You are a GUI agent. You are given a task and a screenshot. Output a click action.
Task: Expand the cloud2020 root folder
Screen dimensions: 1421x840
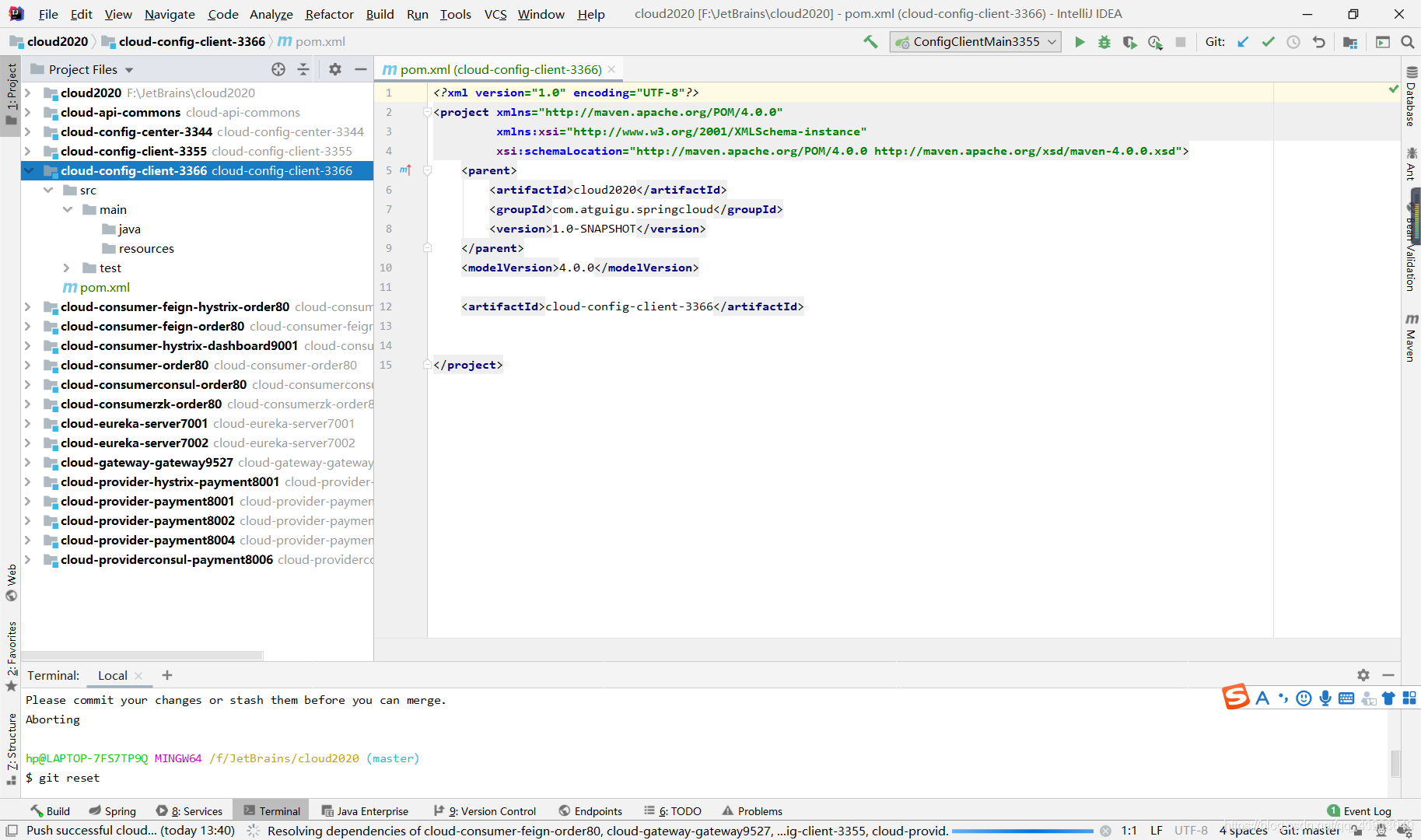pyautogui.click(x=28, y=93)
